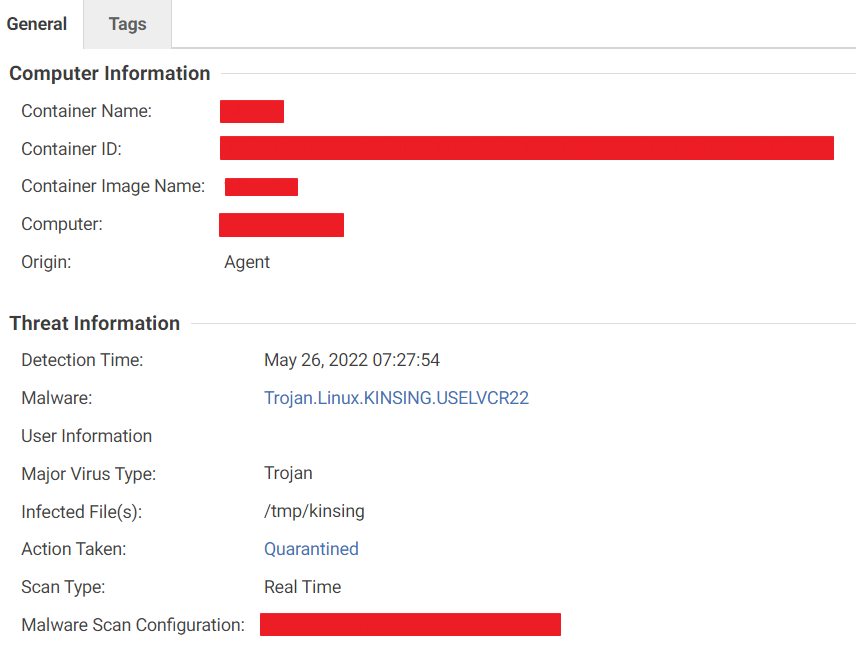Screen dimensions: 856x652
Task: Click the Major Virus Type value Trojan
Action: (288, 473)
